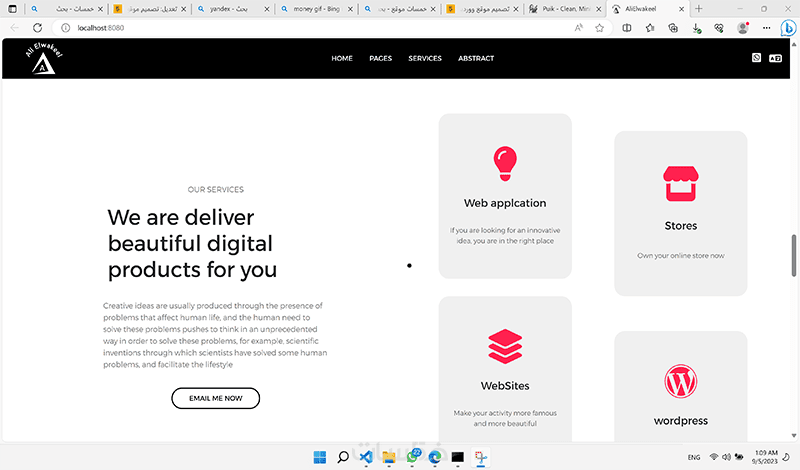This screenshot has width=800, height=470.
Task: Open the Bing chat sidebar icon
Action: pos(788,28)
